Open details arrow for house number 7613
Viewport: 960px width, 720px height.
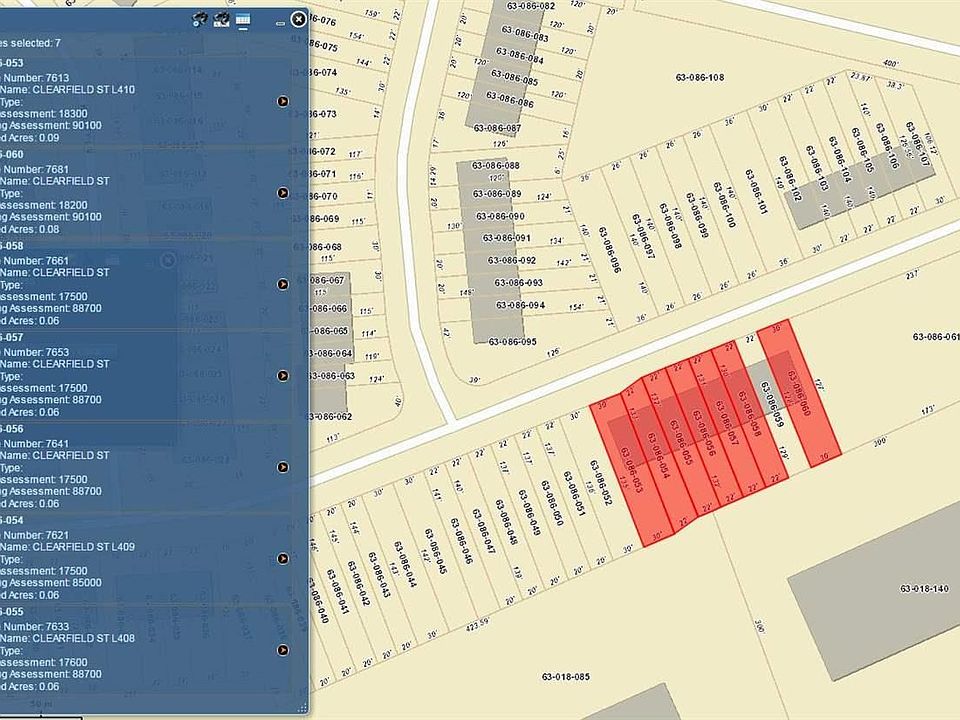click(x=283, y=101)
